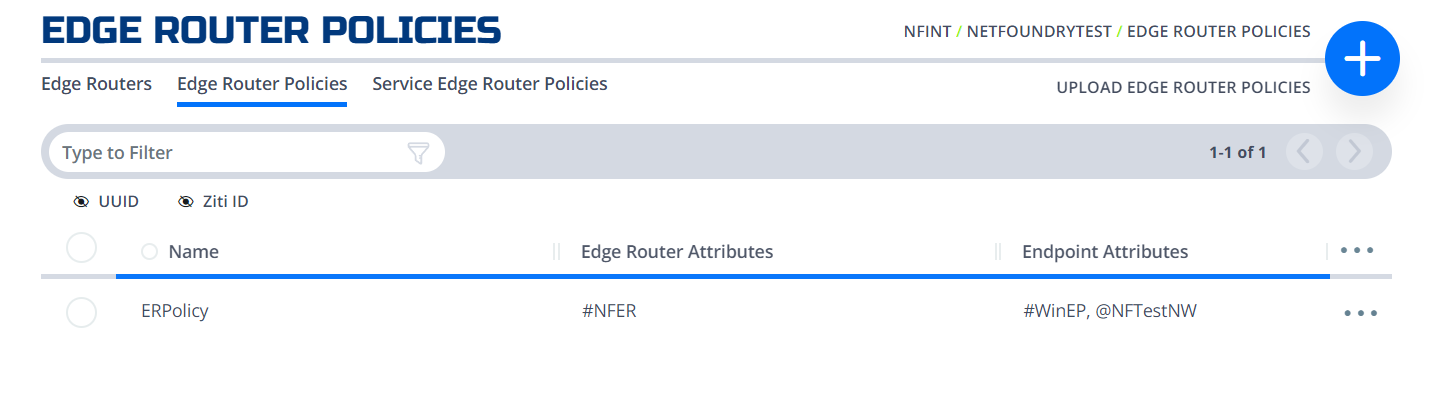Go to previous page arrow
Image resolution: width=1429 pixels, height=419 pixels.
[x=1304, y=152]
